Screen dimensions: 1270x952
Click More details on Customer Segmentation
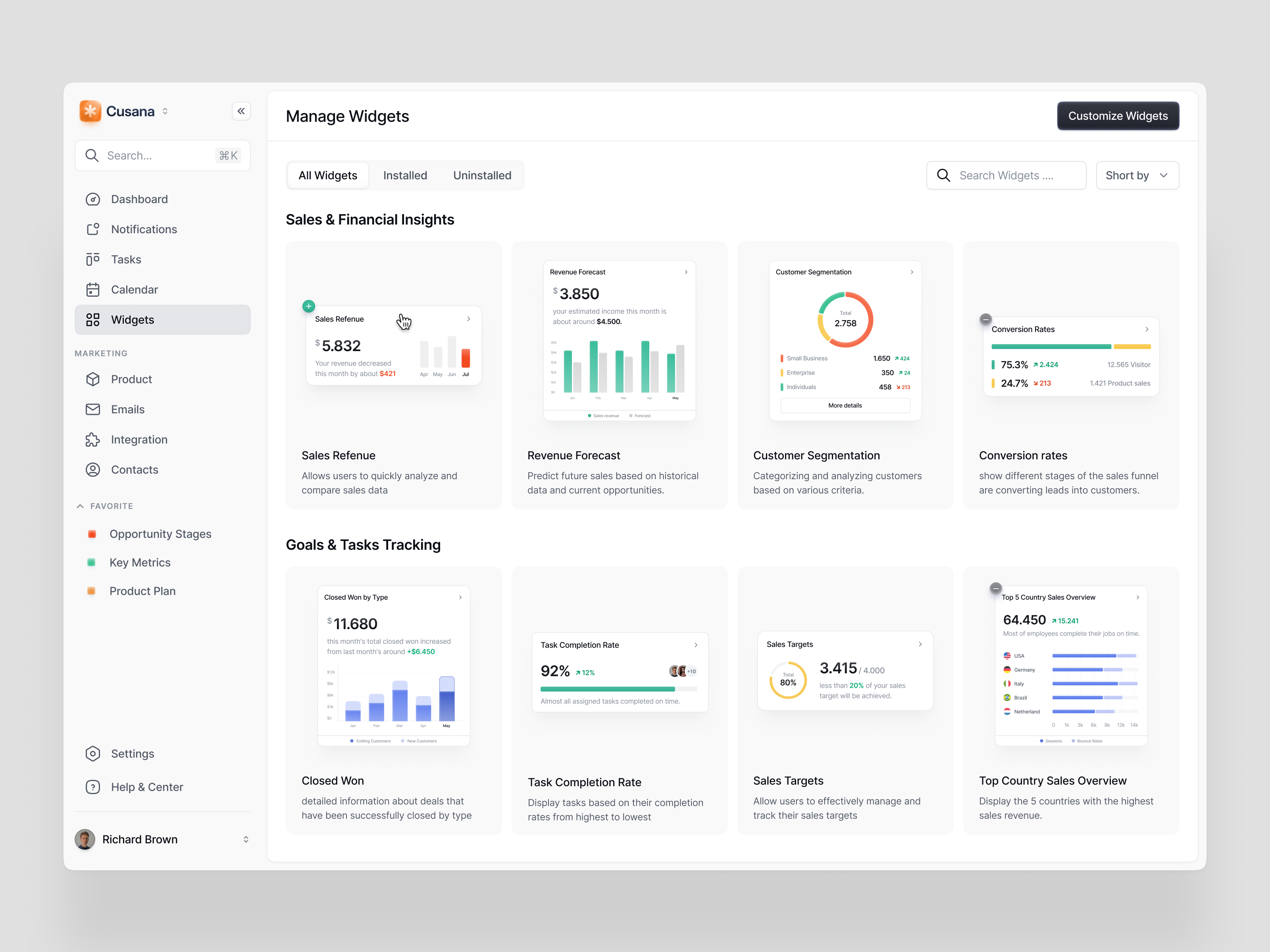(x=845, y=405)
